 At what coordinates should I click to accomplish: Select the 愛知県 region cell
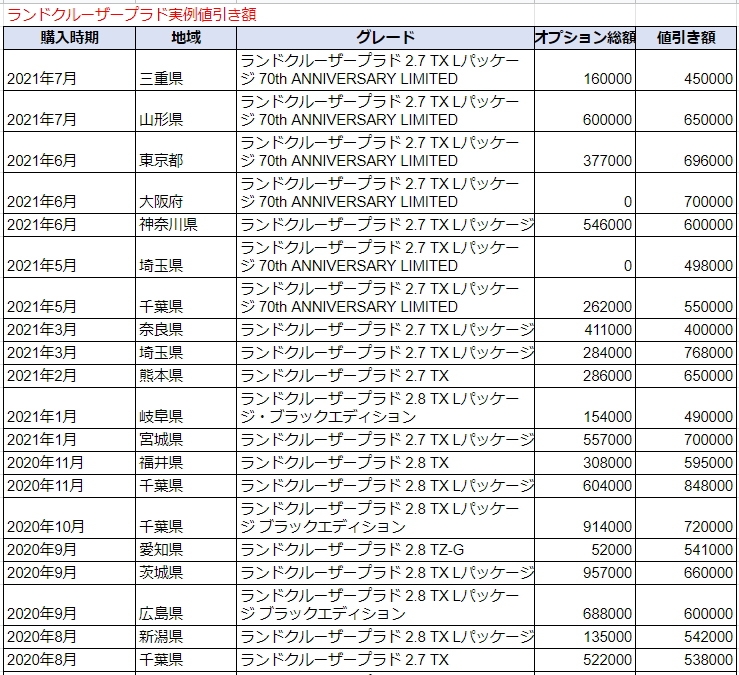(186, 550)
